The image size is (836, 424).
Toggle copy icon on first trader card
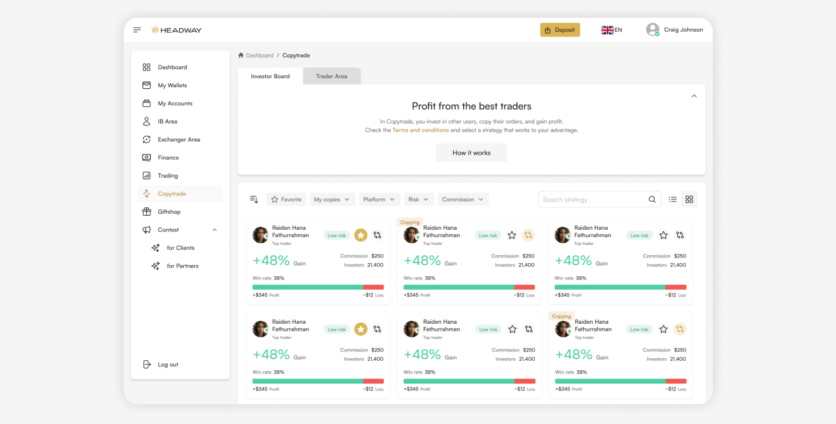coord(377,235)
